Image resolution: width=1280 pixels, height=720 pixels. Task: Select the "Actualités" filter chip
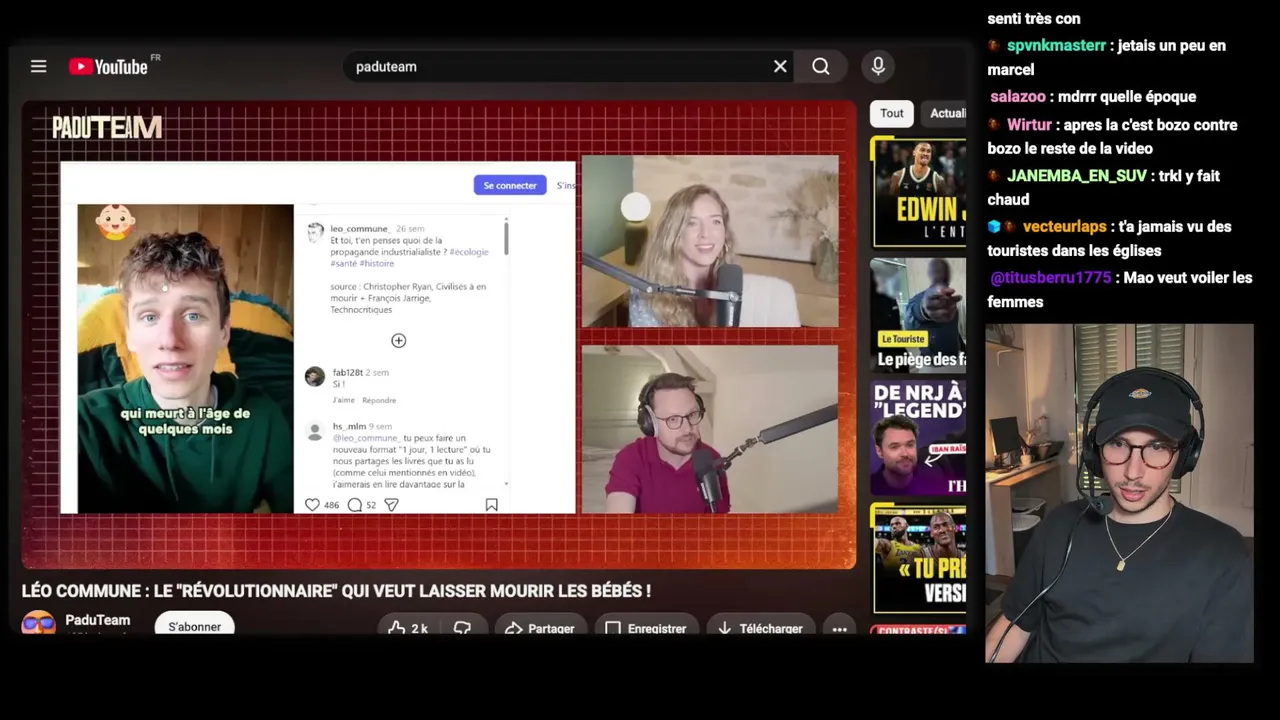pyautogui.click(x=945, y=113)
